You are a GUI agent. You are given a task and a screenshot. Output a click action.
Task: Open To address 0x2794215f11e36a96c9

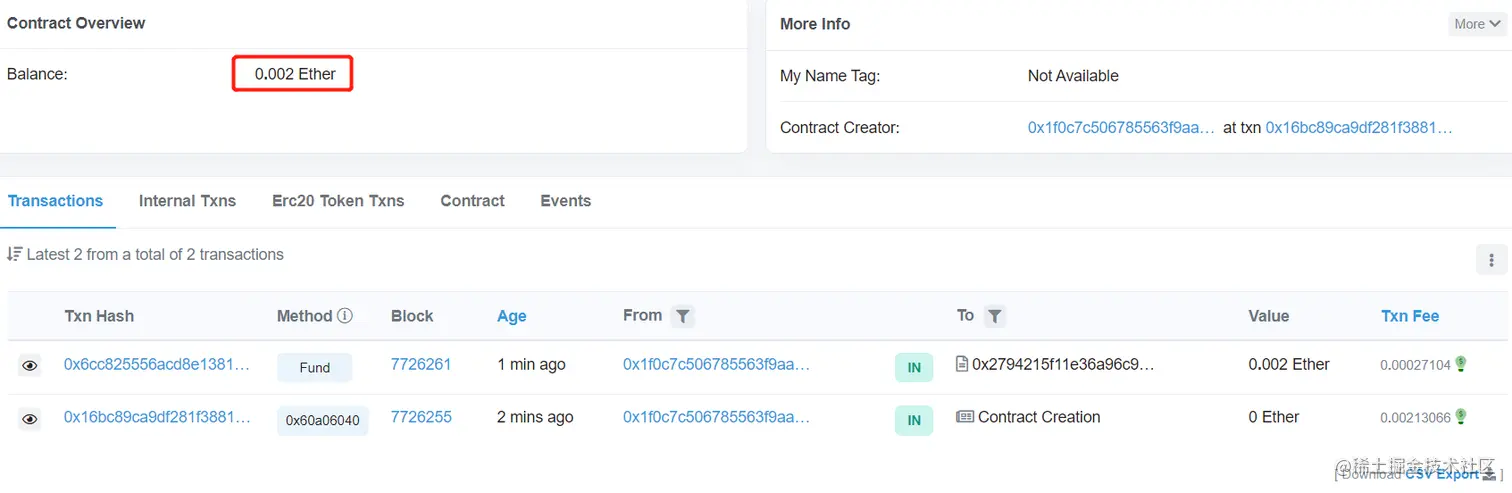[1063, 364]
